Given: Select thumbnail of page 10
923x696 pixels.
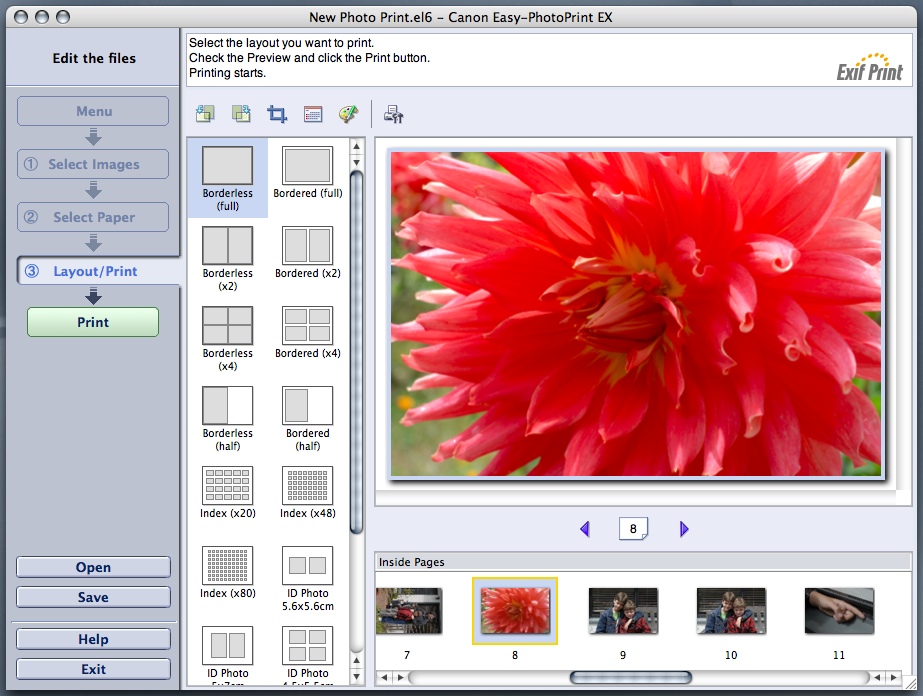Looking at the screenshot, I should click(x=731, y=611).
